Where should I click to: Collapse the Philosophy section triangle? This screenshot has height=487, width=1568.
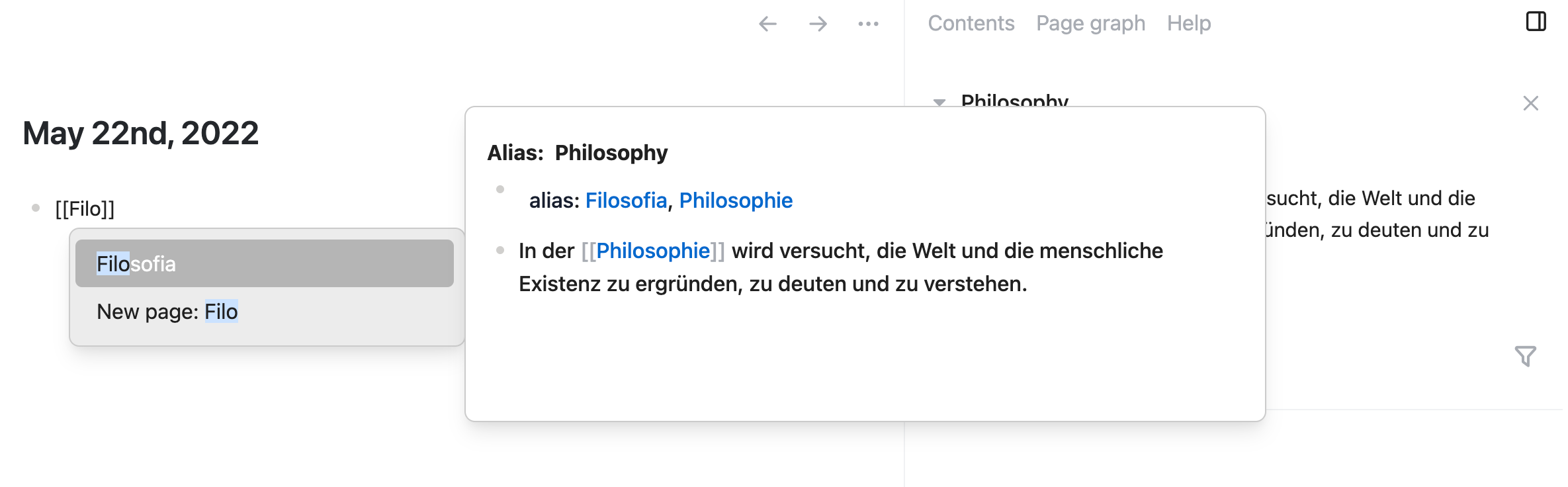(938, 103)
